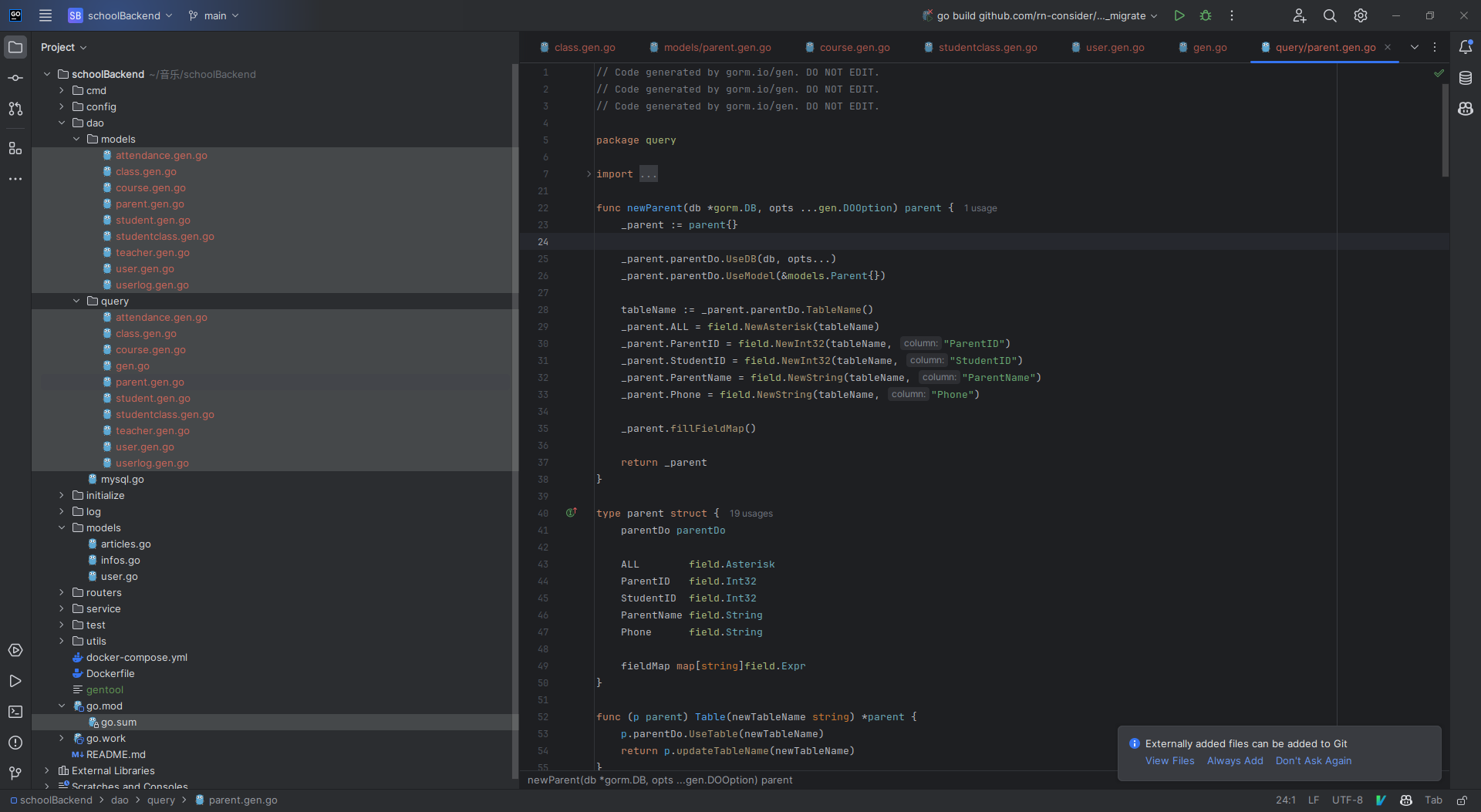
Task: Switch to studentclass.gen.go tab
Action: click(x=980, y=47)
